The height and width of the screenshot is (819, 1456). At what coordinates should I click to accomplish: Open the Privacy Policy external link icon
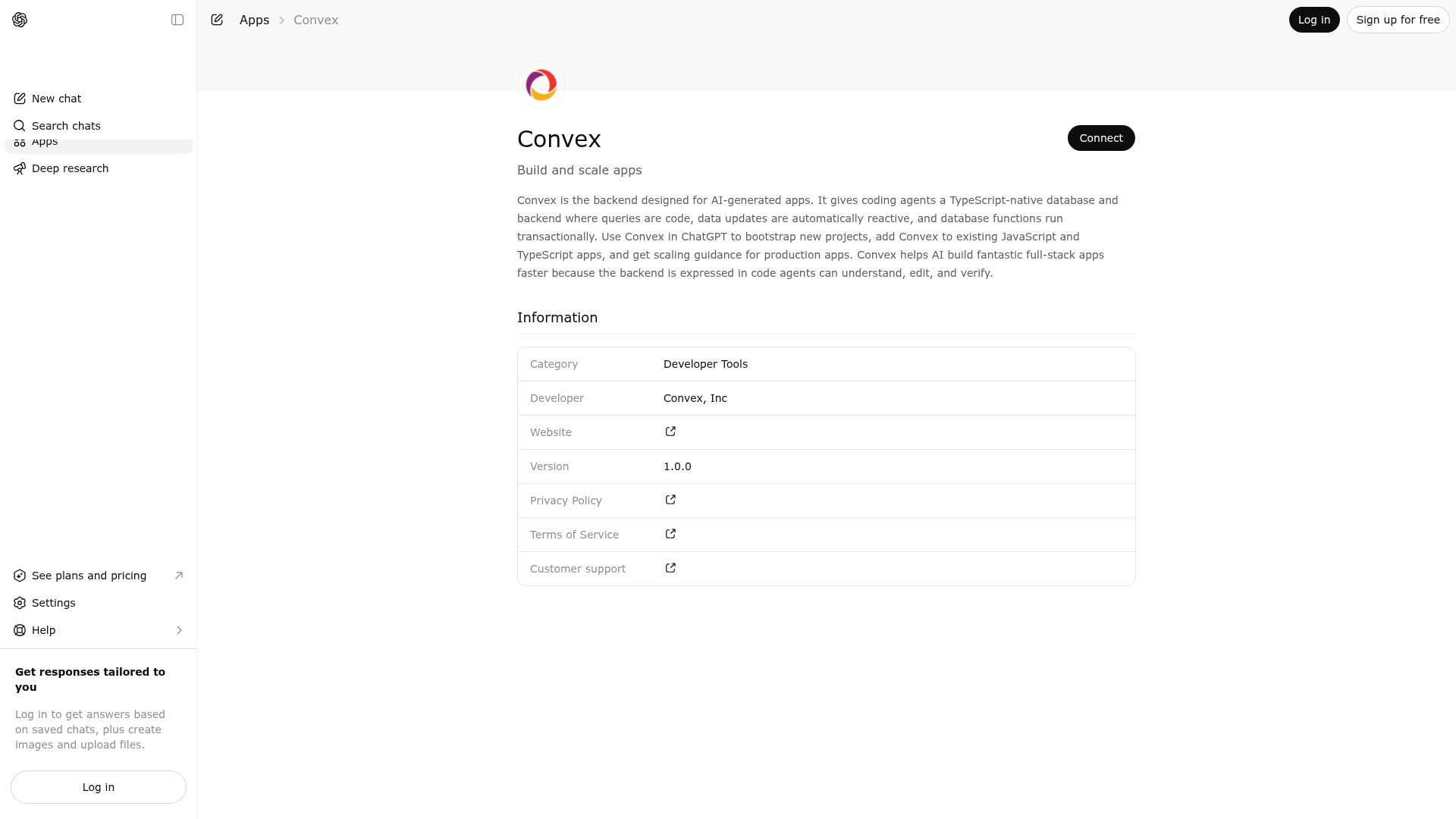(x=670, y=500)
